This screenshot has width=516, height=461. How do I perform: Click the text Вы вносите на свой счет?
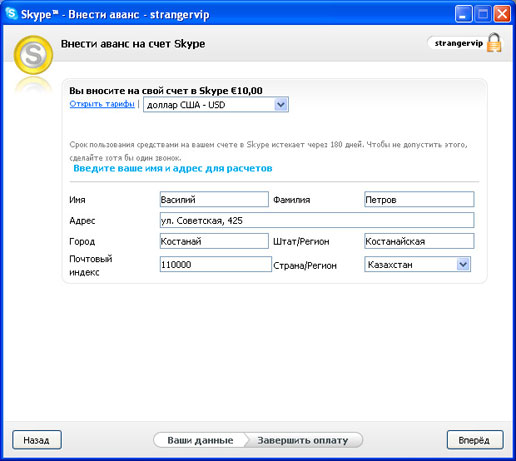coord(166,91)
